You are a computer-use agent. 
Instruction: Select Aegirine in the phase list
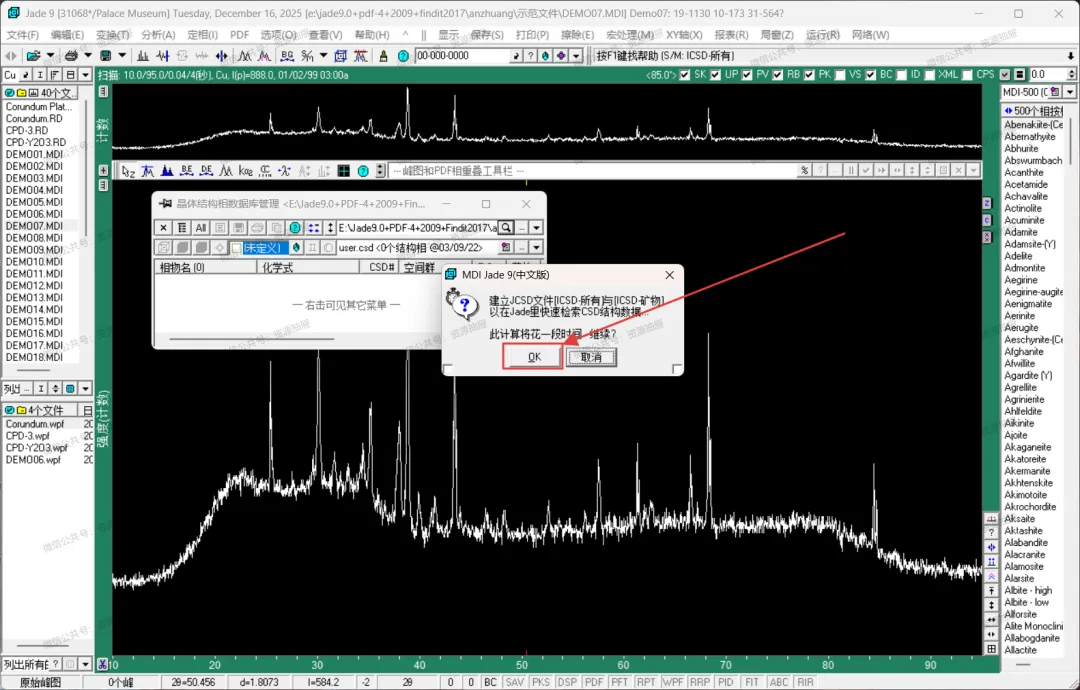pyautogui.click(x=1021, y=280)
